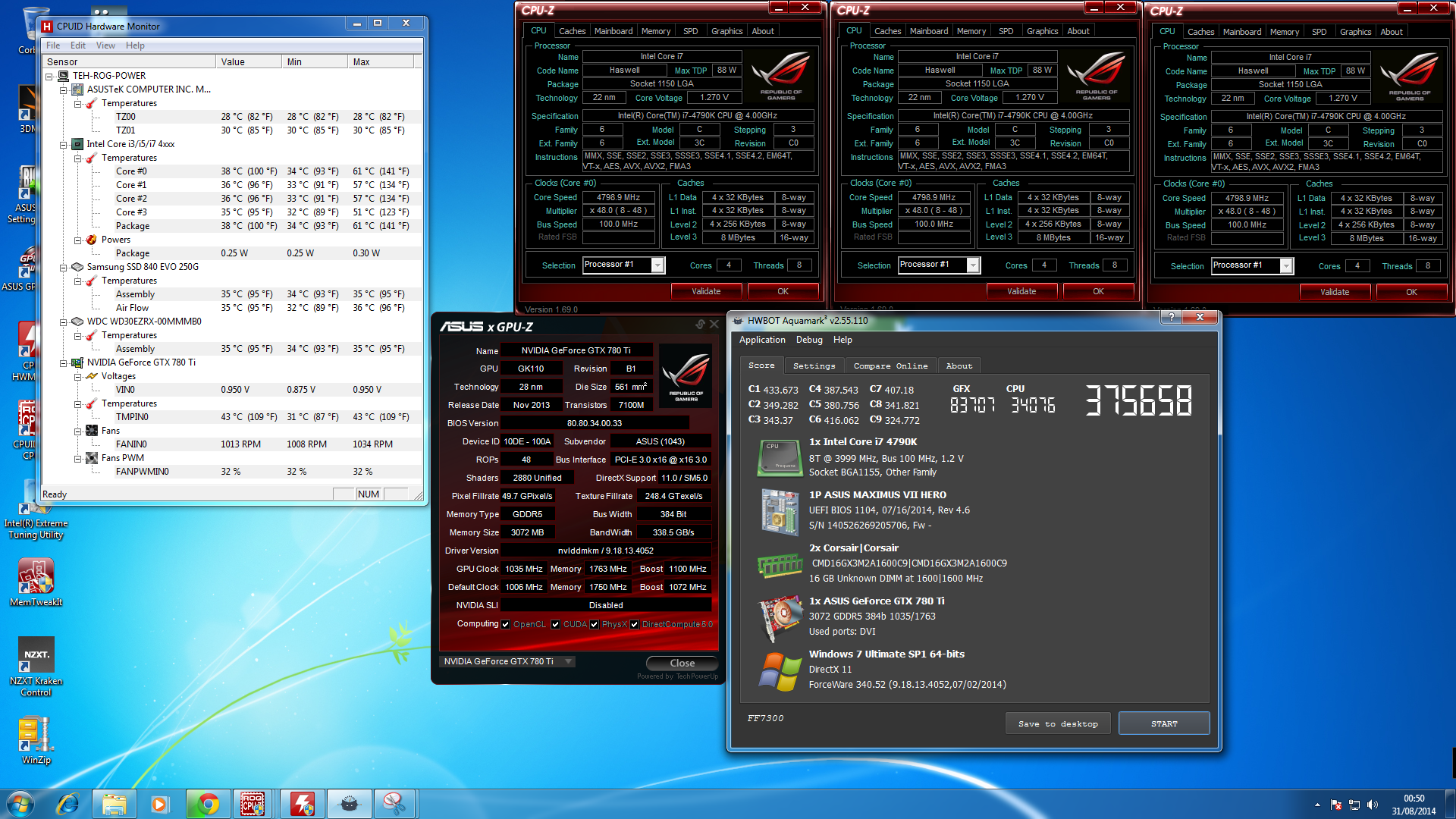Switch to Compare Online tab in Aquamark
Screen dimensions: 1456x819
point(890,366)
